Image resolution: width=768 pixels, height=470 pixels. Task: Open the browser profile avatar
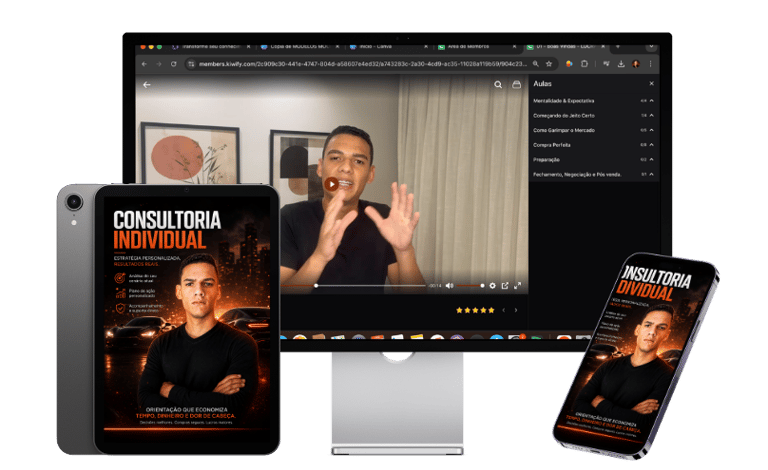pyautogui.click(x=636, y=64)
